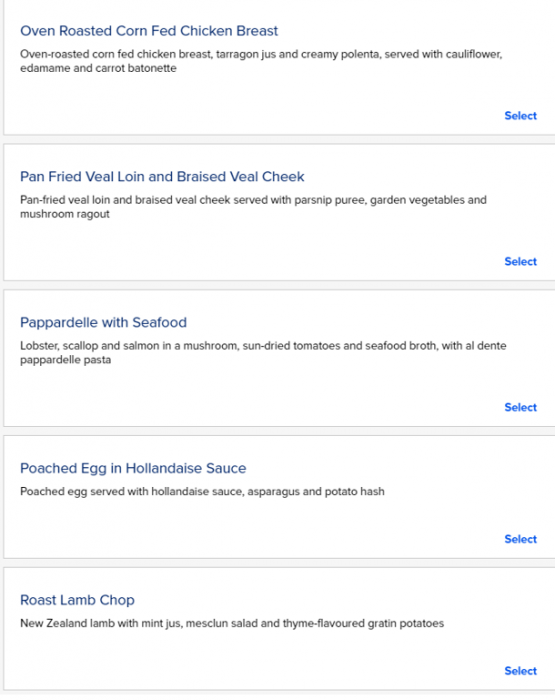The image size is (555, 700).
Task: Select the Pappardelle with Seafood meal
Action: coord(520,407)
